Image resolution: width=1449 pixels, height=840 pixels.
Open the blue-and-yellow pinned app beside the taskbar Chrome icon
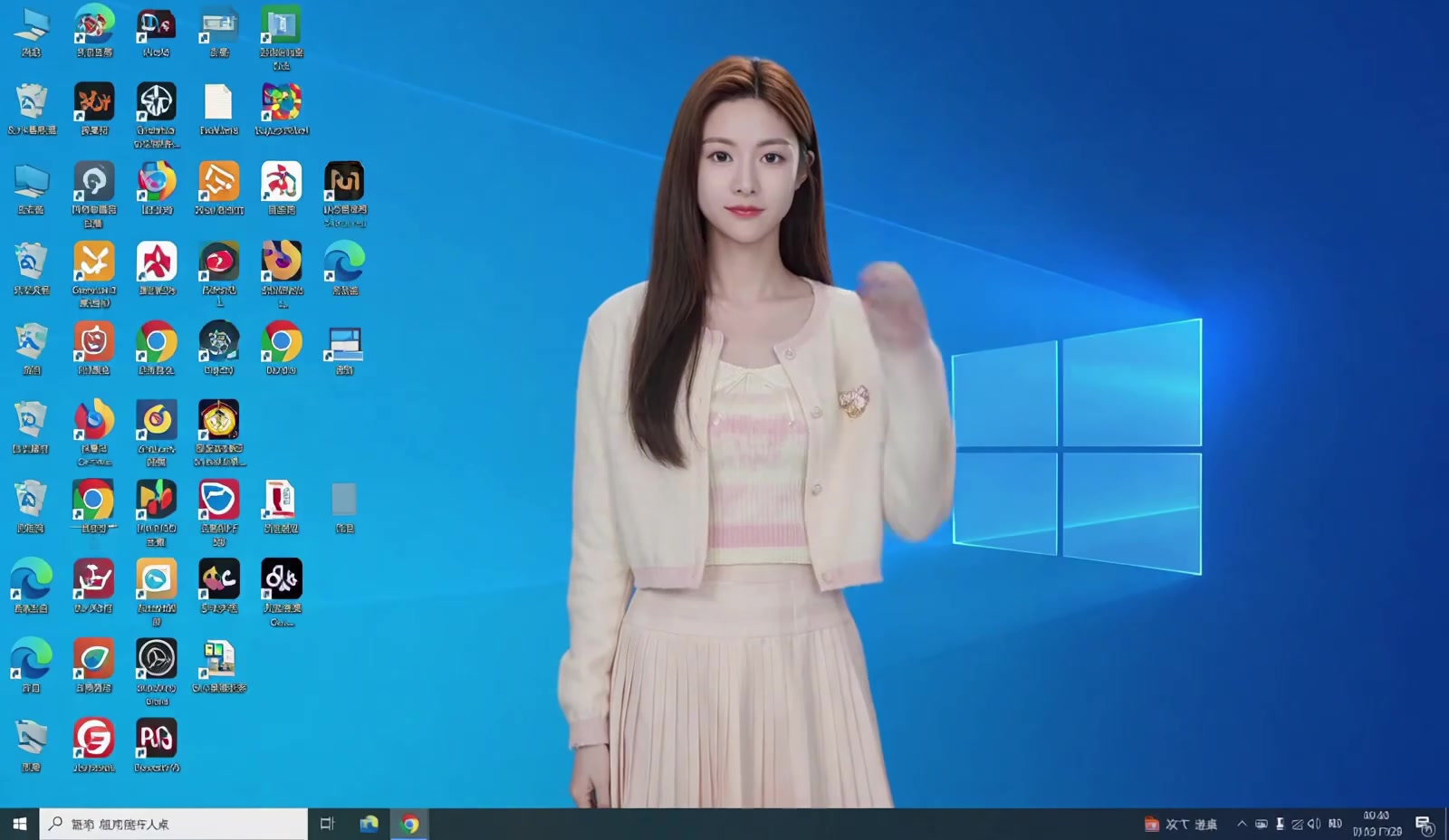click(369, 824)
